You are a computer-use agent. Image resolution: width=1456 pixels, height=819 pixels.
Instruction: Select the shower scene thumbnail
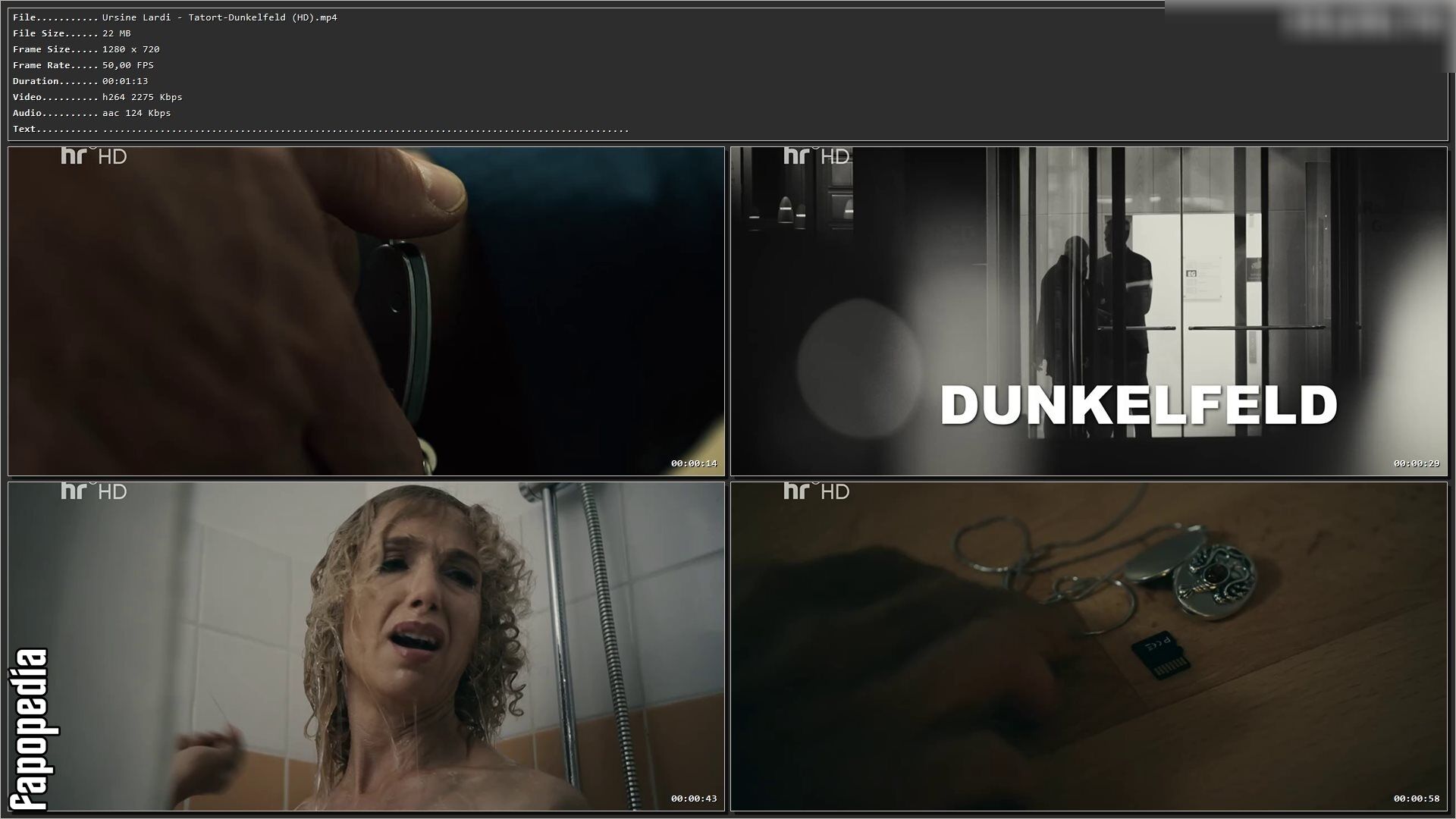click(x=366, y=647)
